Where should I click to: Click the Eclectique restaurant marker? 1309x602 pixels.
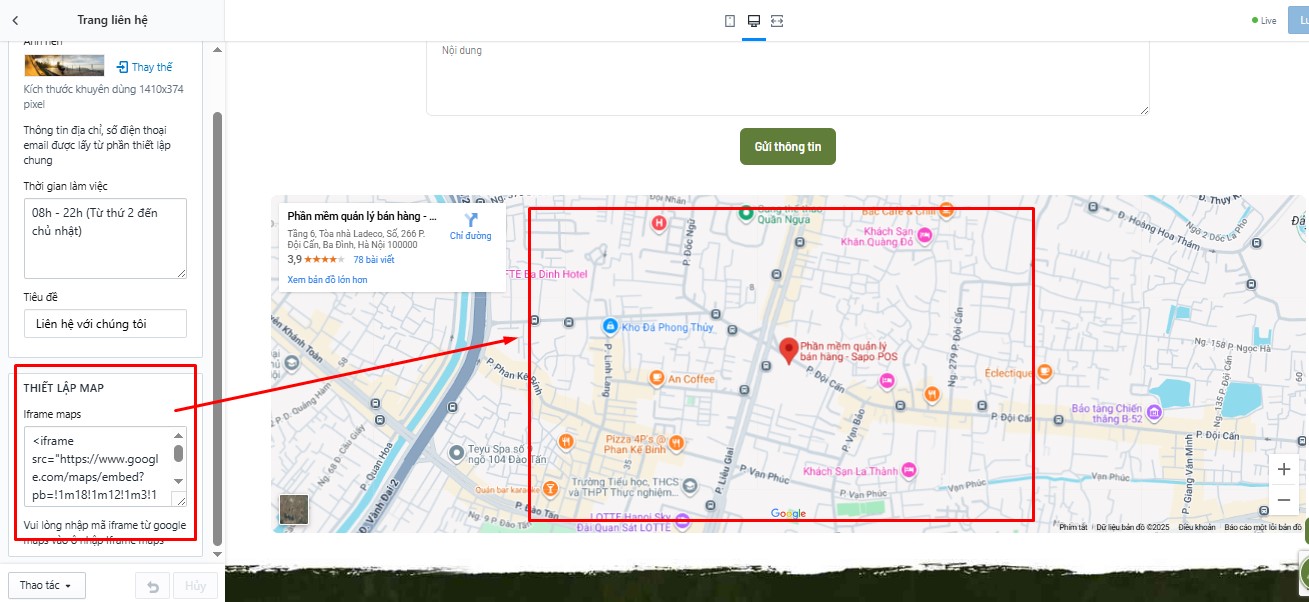coord(1044,371)
